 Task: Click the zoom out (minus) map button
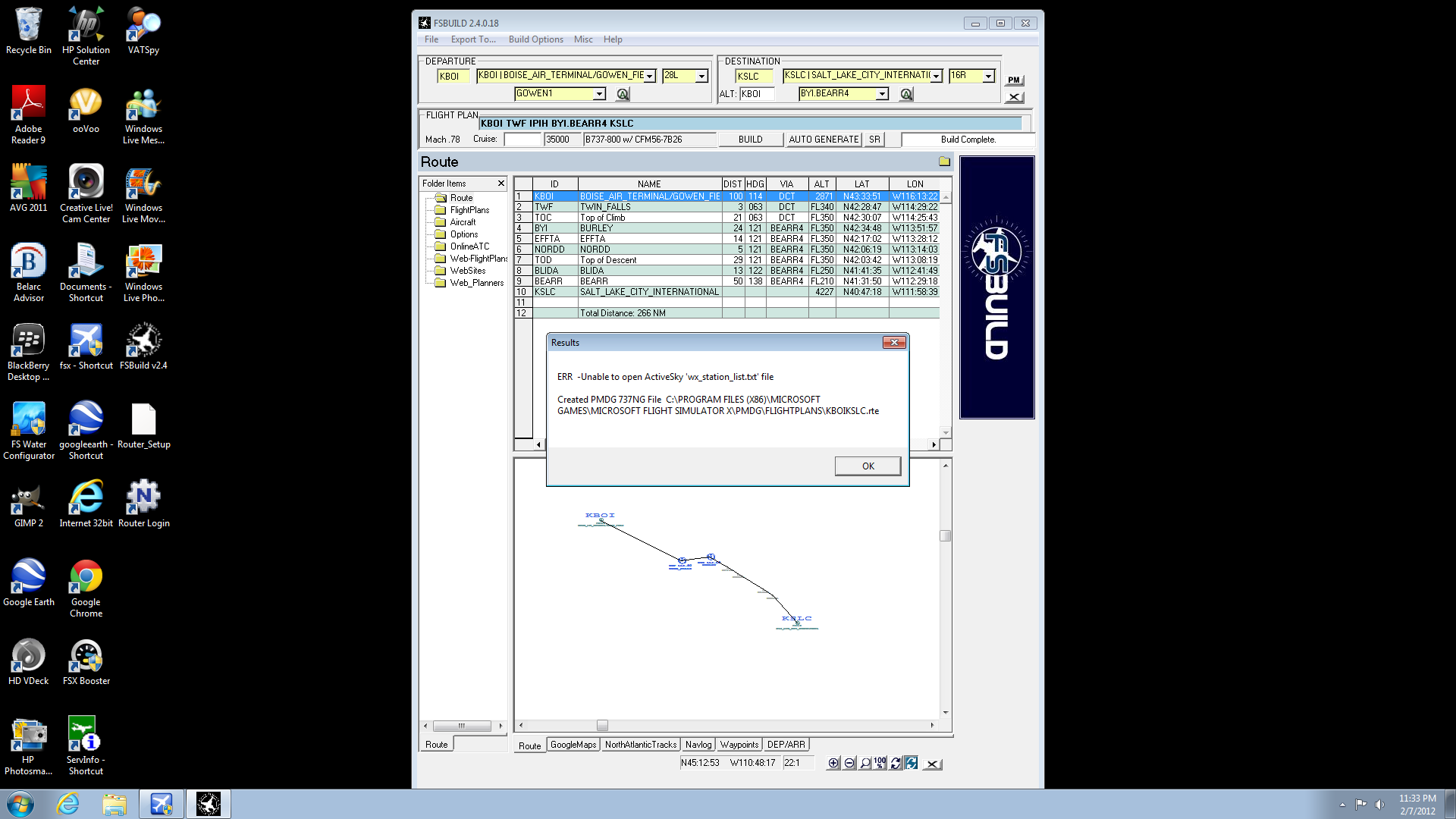(849, 764)
